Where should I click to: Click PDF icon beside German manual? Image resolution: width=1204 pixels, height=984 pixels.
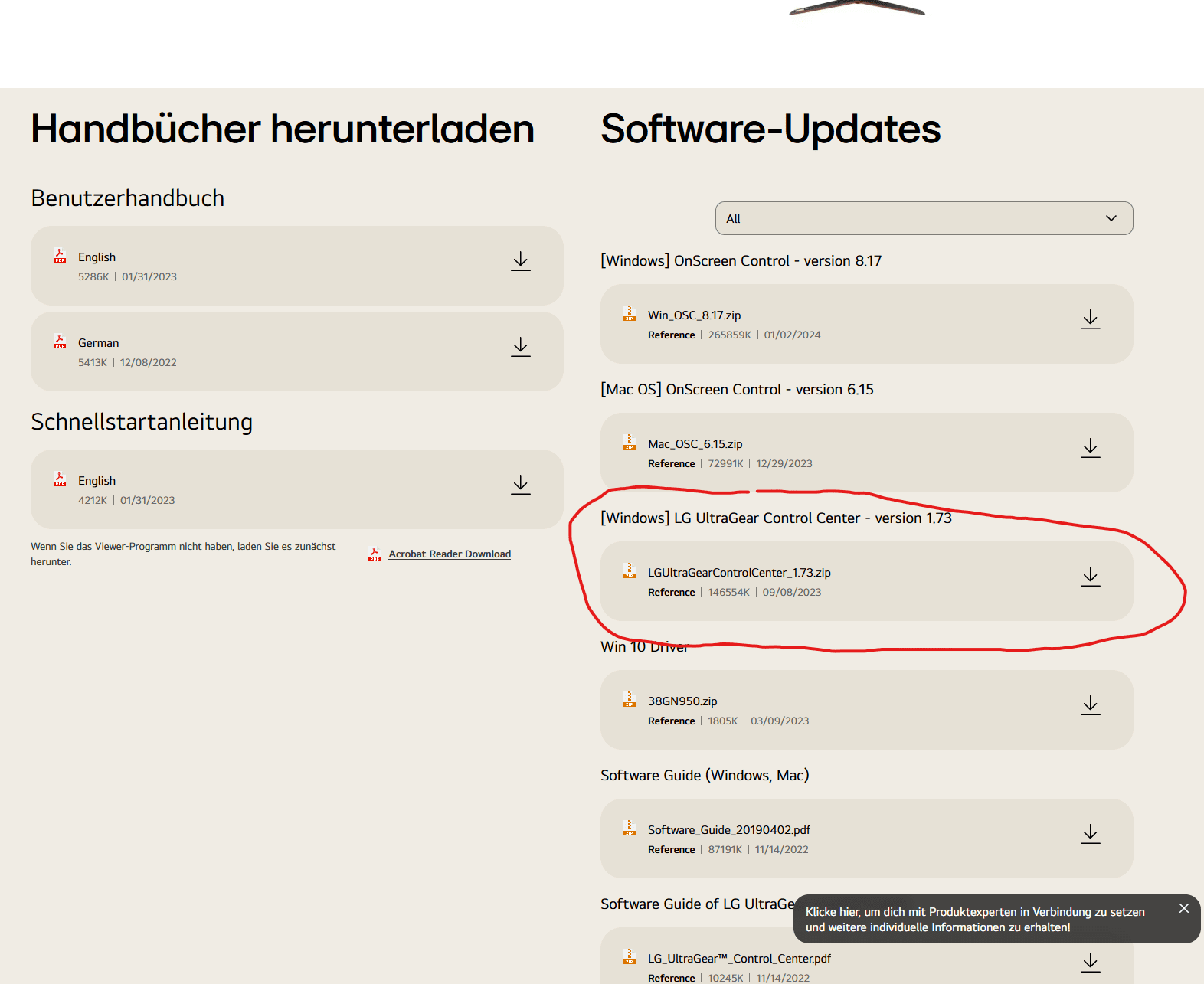(x=60, y=342)
